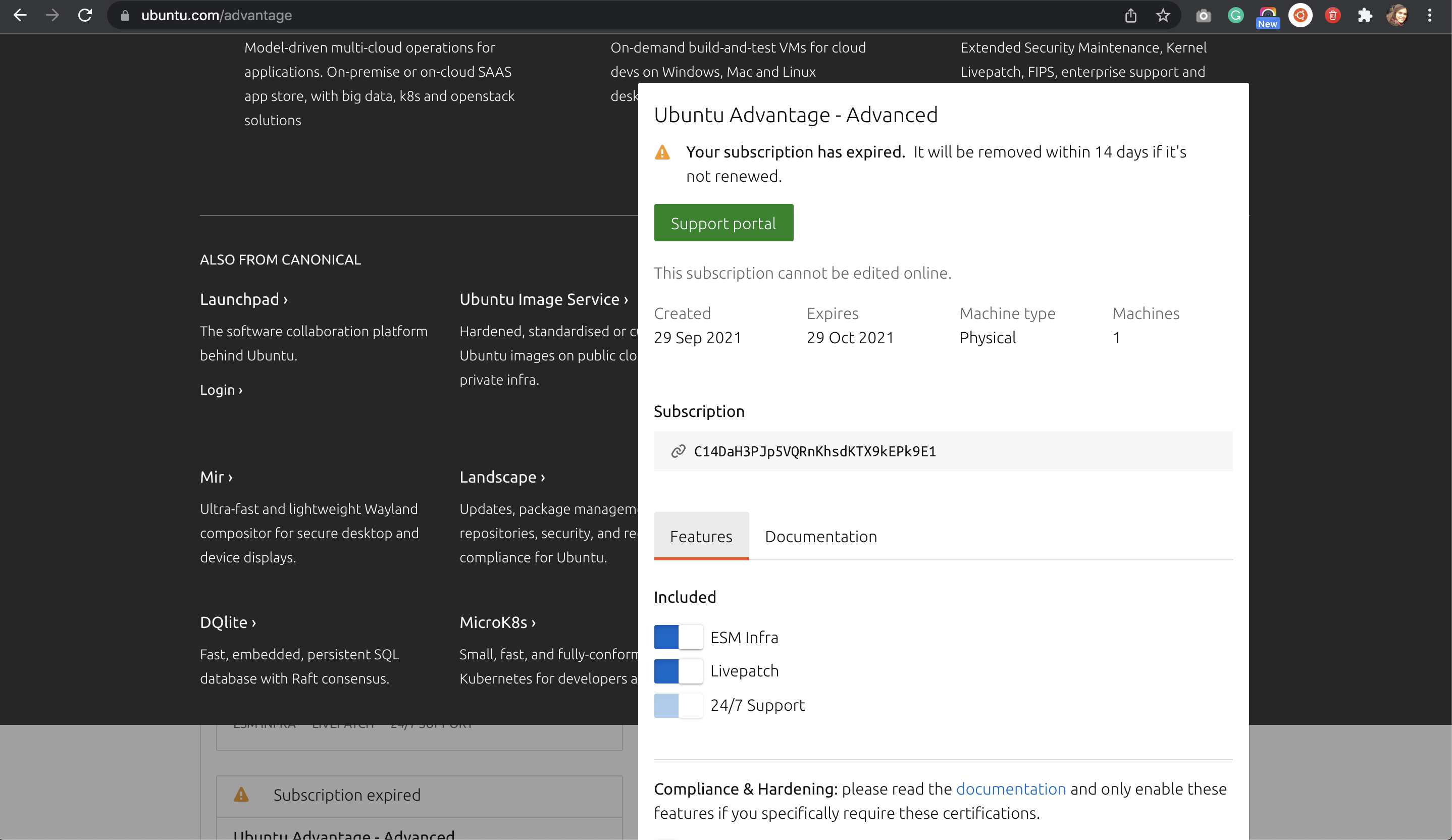
Task: Bookmark page with star icon
Action: tap(1163, 16)
